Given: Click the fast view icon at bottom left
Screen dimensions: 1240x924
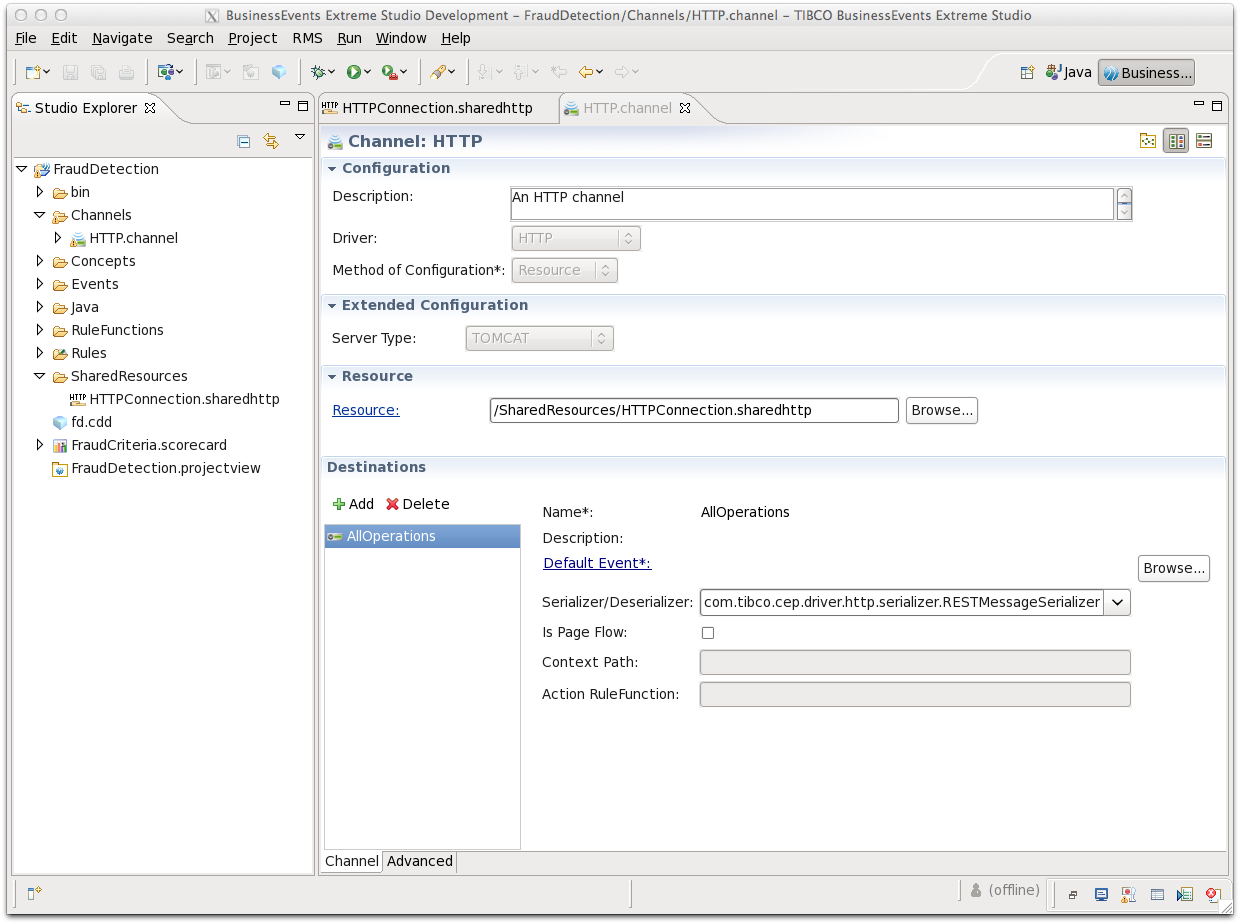Looking at the screenshot, I should pyautogui.click(x=33, y=892).
